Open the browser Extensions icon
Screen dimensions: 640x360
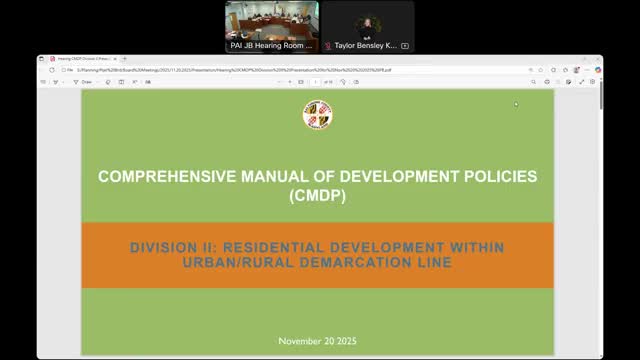click(x=565, y=70)
